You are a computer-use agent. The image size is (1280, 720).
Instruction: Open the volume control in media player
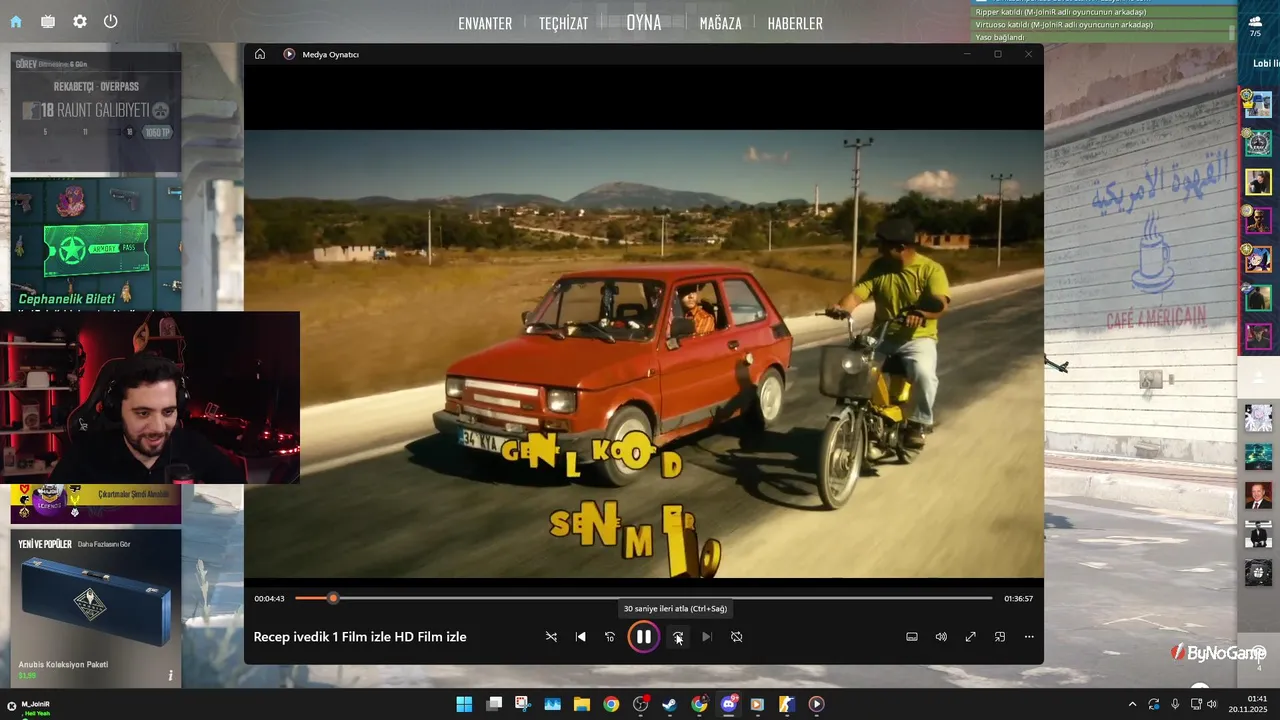click(941, 636)
